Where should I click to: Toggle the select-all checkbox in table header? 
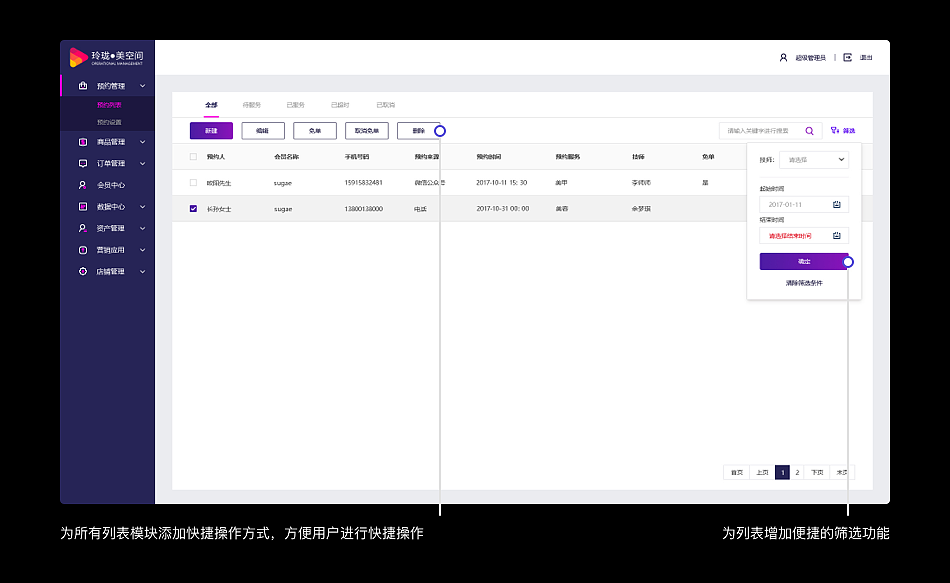tap(193, 156)
